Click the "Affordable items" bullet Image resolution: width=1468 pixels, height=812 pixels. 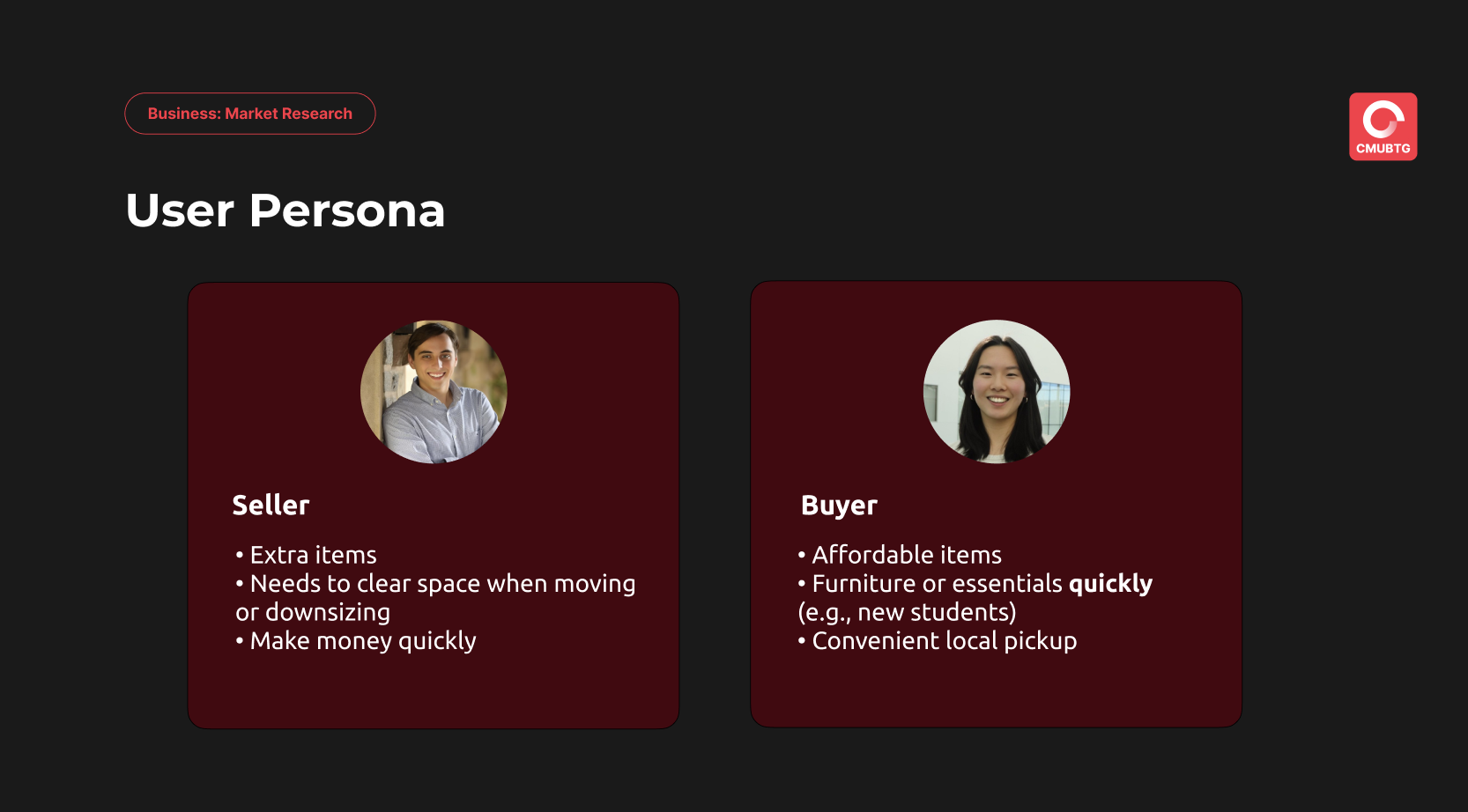(907, 555)
